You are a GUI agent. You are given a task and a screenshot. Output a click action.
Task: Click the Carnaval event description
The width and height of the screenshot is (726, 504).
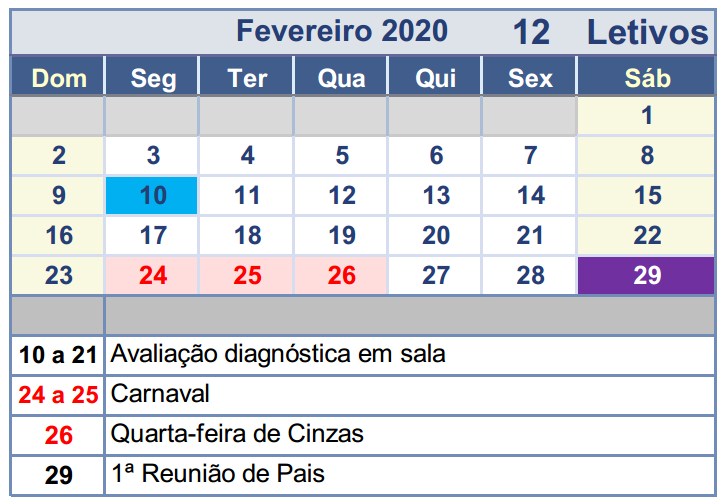[155, 393]
